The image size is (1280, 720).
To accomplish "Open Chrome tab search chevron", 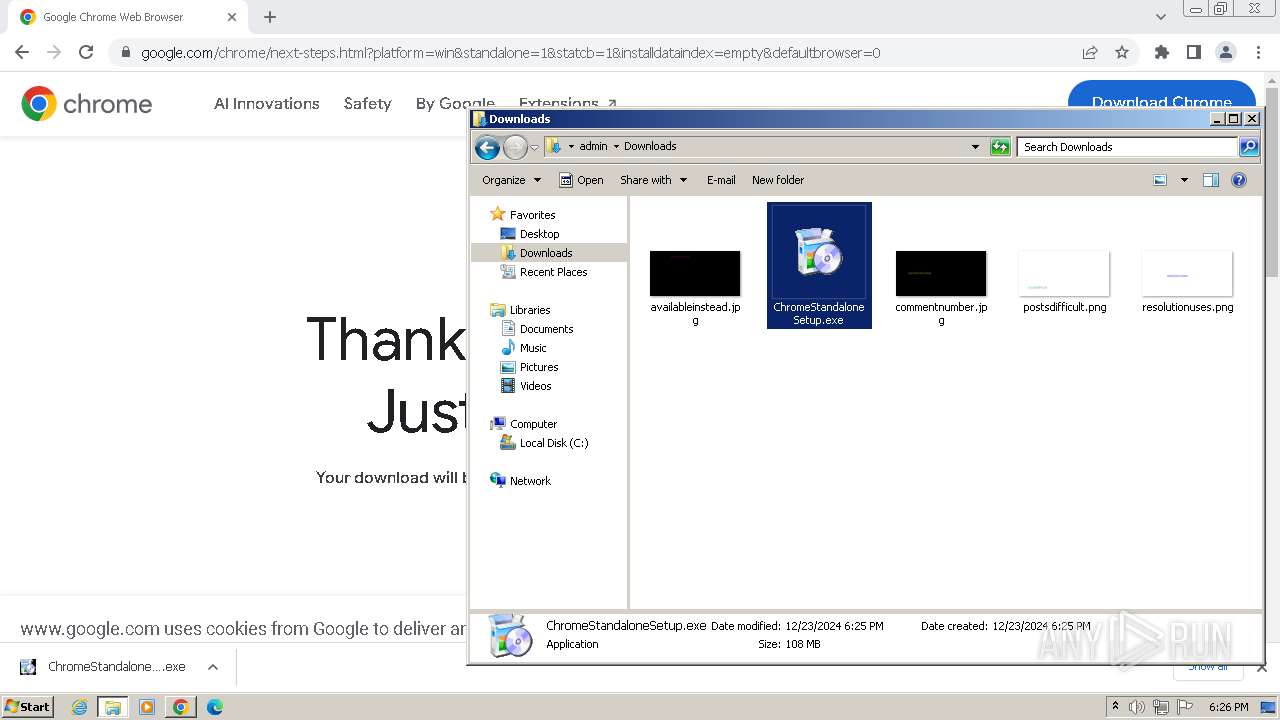I will tap(1160, 17).
